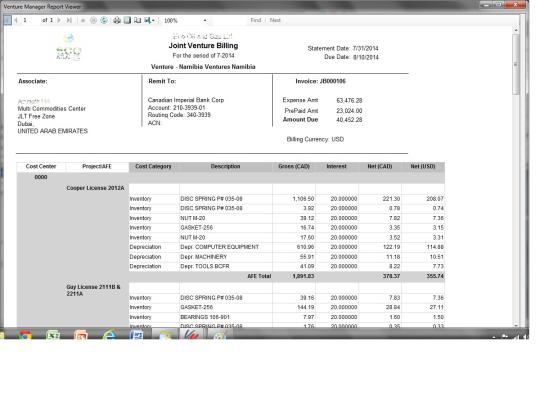Click the AFE total gross 1,891.83
The height and width of the screenshot is (405, 540).
tap(303, 276)
